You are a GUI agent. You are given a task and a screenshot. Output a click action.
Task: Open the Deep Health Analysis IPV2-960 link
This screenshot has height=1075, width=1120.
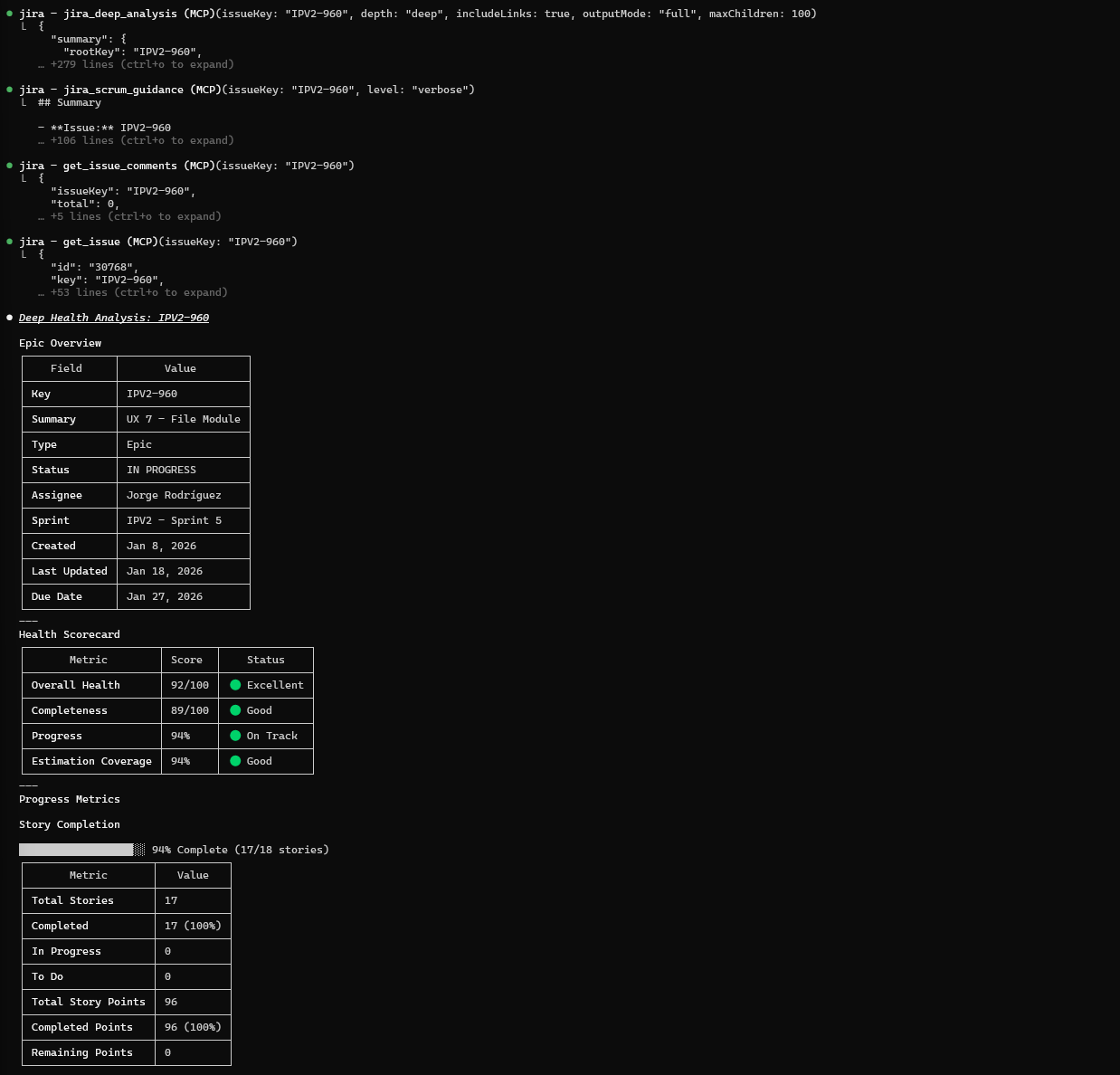click(114, 317)
